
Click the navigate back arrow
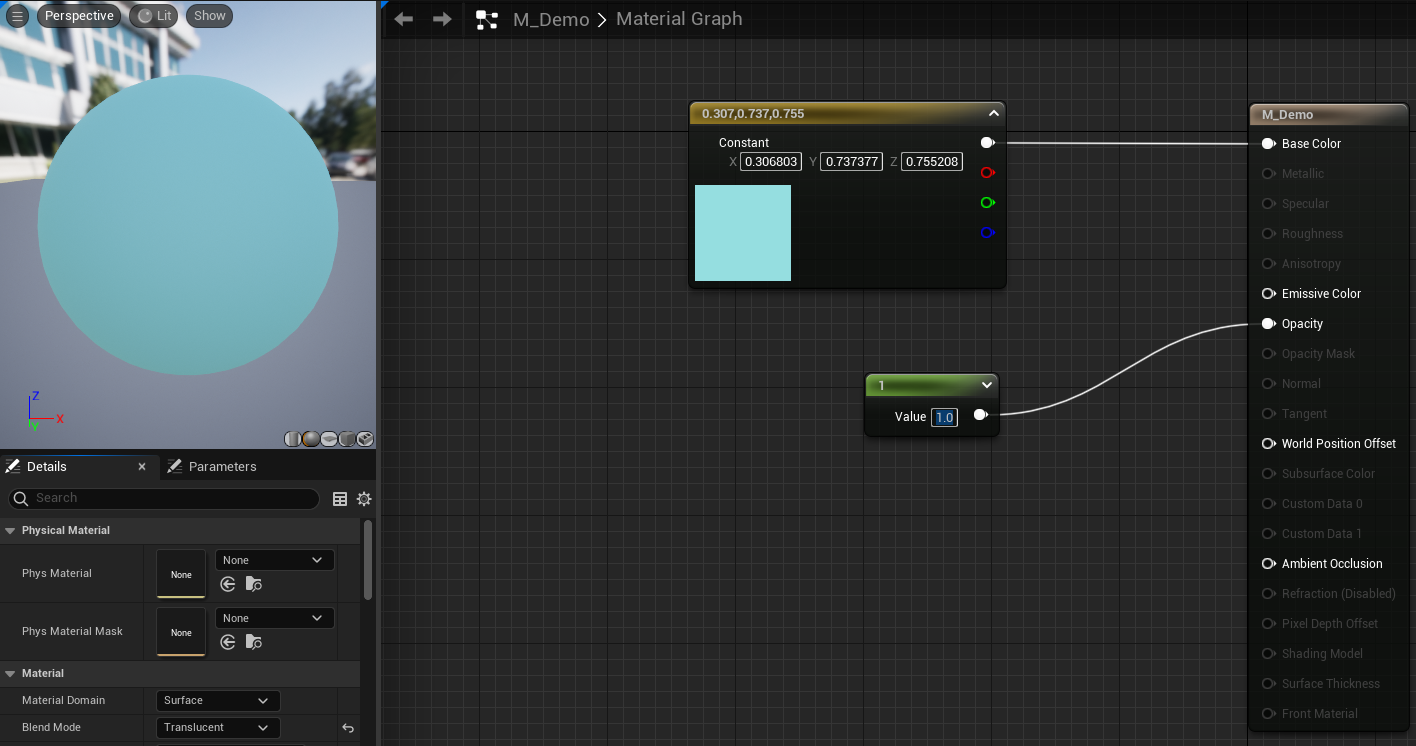click(404, 19)
